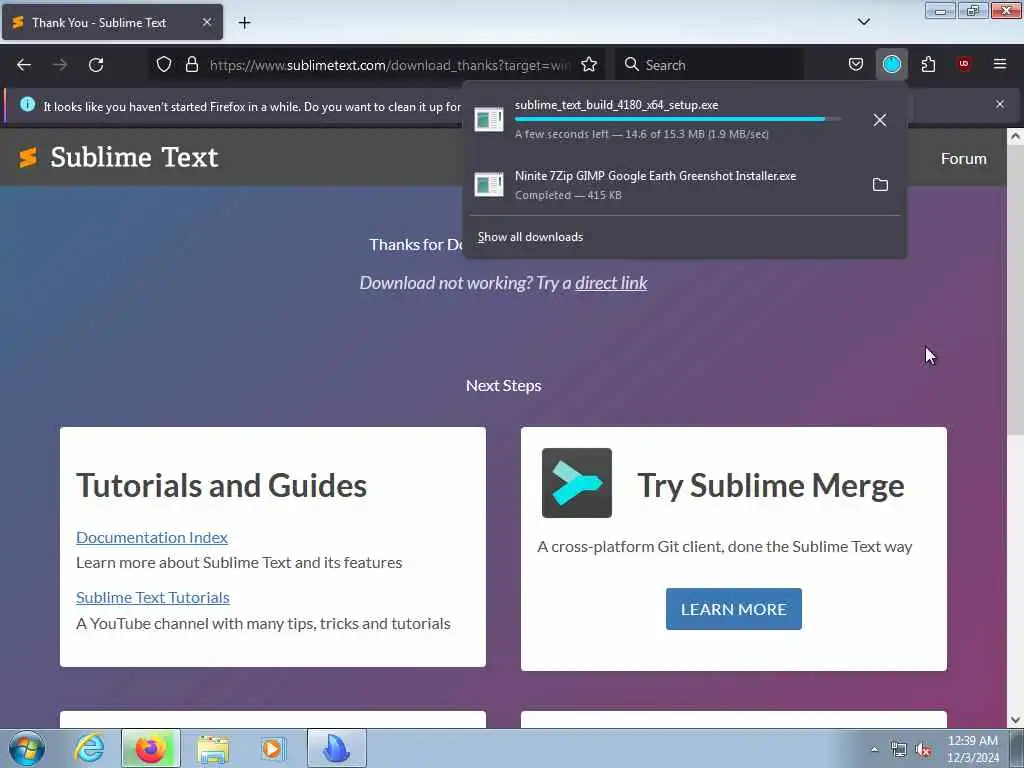Open the Sublime Text Tutorials link

(153, 598)
